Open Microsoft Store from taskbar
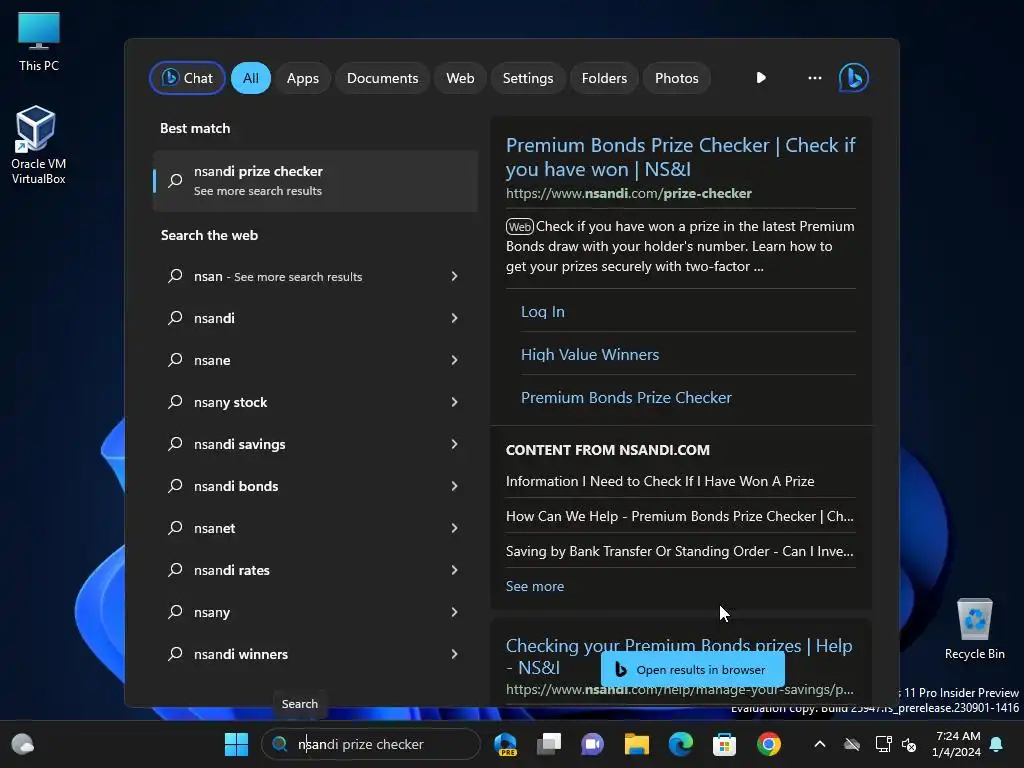The image size is (1024, 768). [x=724, y=744]
